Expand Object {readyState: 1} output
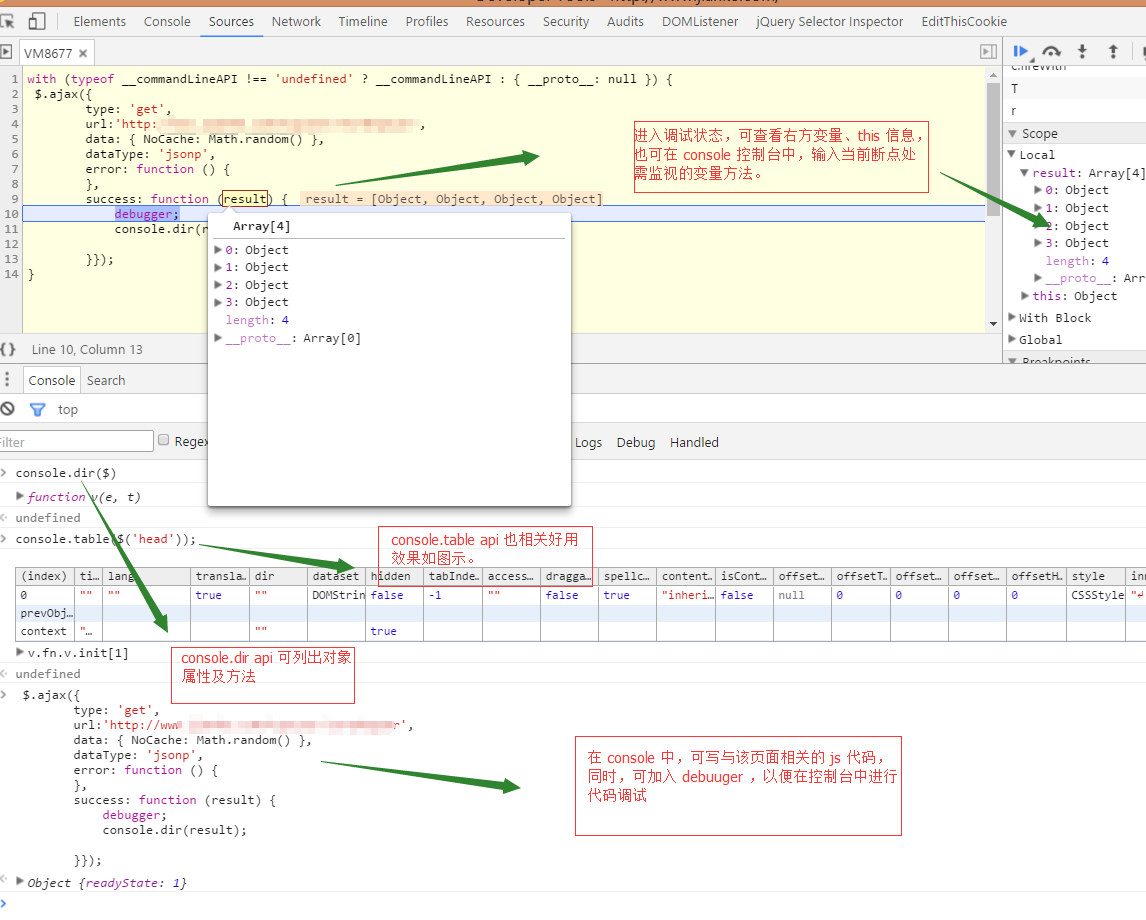Image resolution: width=1146 pixels, height=920 pixels. click(x=20, y=881)
